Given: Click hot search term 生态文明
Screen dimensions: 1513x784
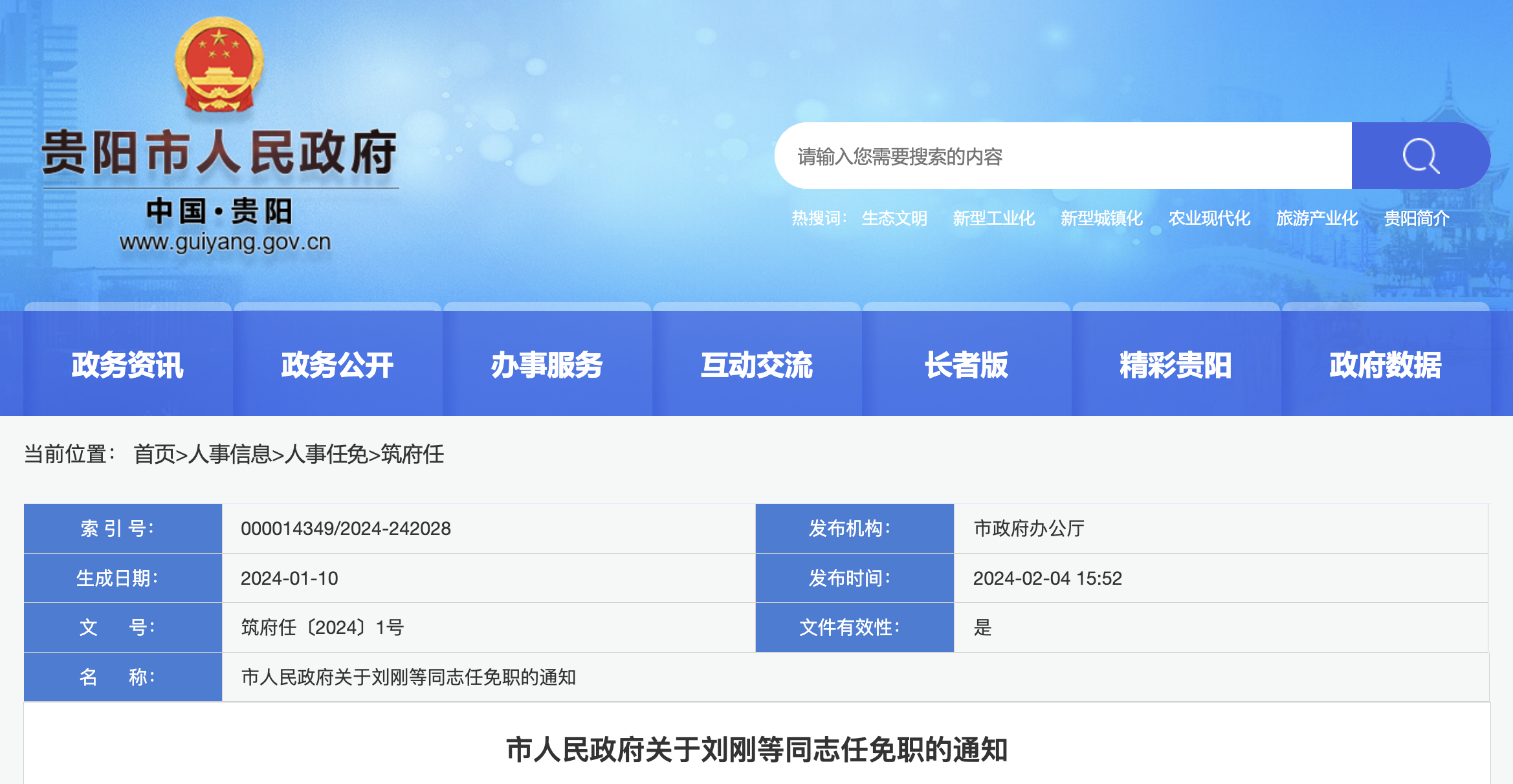Looking at the screenshot, I should pyautogui.click(x=894, y=219).
